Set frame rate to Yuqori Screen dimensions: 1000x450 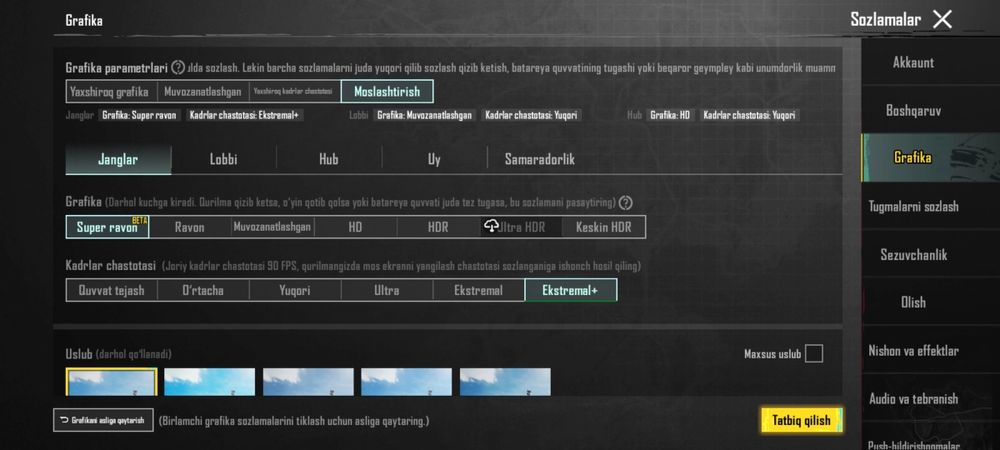click(295, 290)
